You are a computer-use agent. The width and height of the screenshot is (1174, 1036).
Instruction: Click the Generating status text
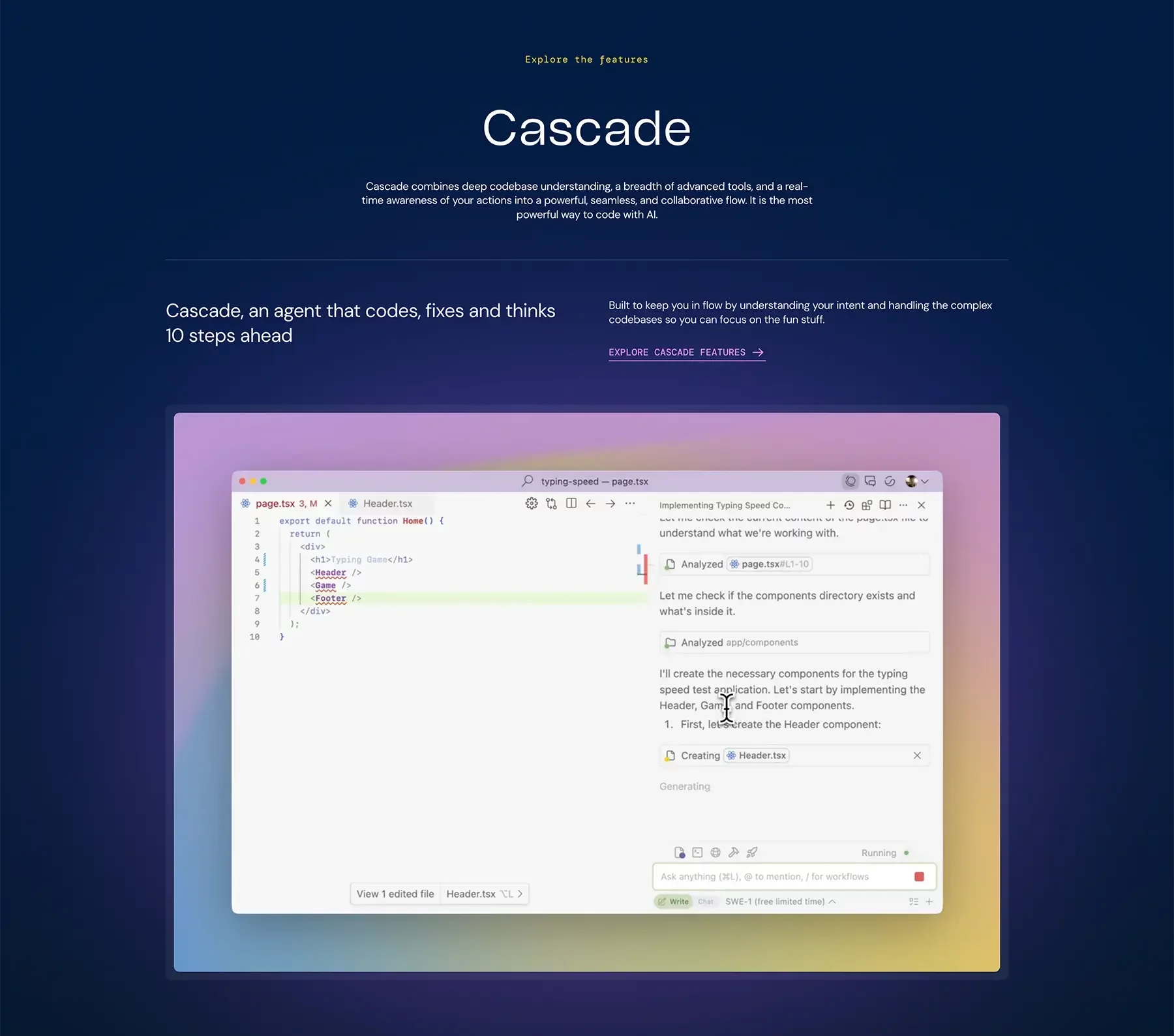(x=684, y=787)
